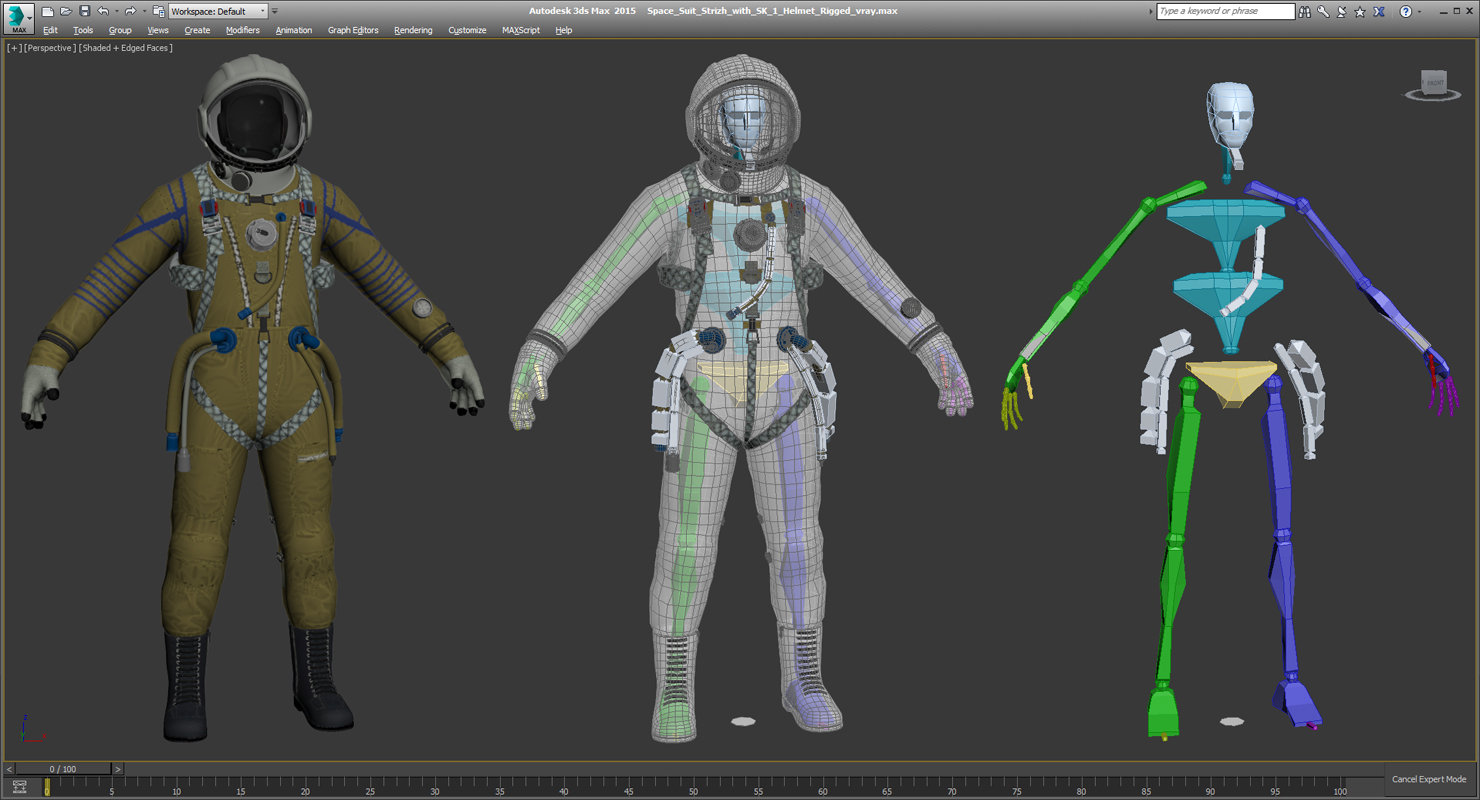Expand the InfoCenter search box arrow

pyautogui.click(x=1150, y=11)
